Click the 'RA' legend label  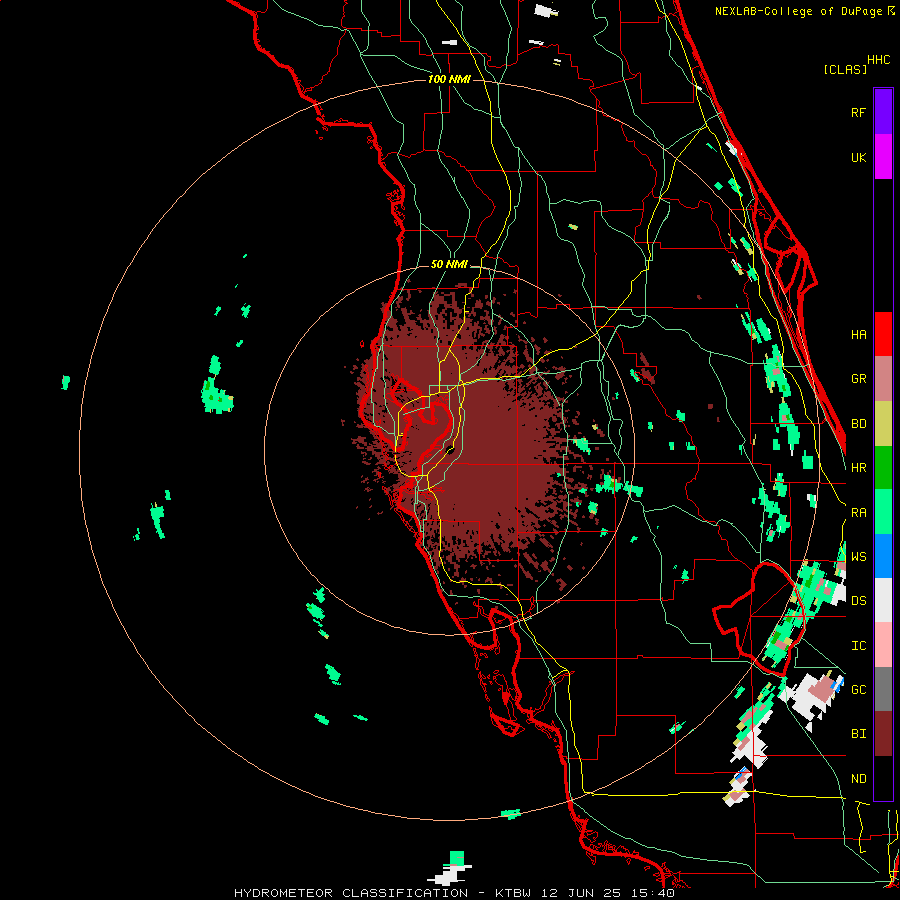858,512
